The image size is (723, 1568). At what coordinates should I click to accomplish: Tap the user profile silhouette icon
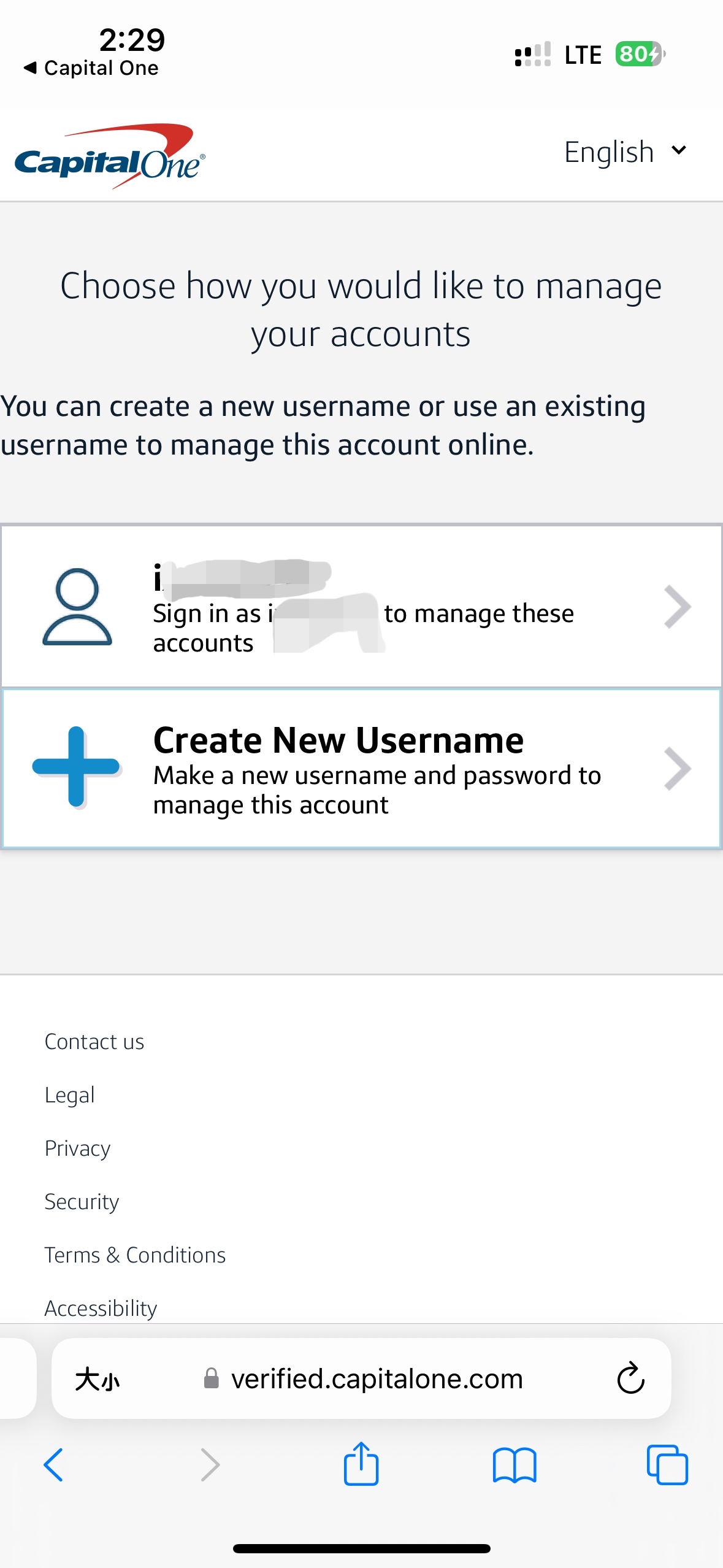pos(77,607)
